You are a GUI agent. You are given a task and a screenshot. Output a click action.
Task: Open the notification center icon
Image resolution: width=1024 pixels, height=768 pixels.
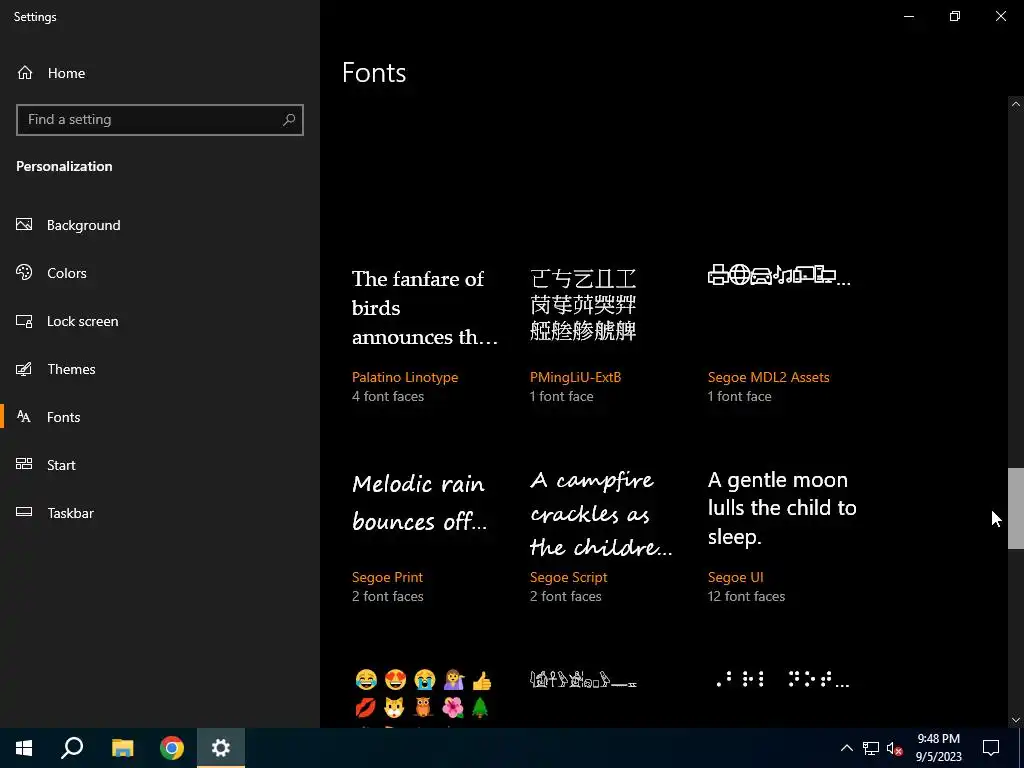(991, 748)
